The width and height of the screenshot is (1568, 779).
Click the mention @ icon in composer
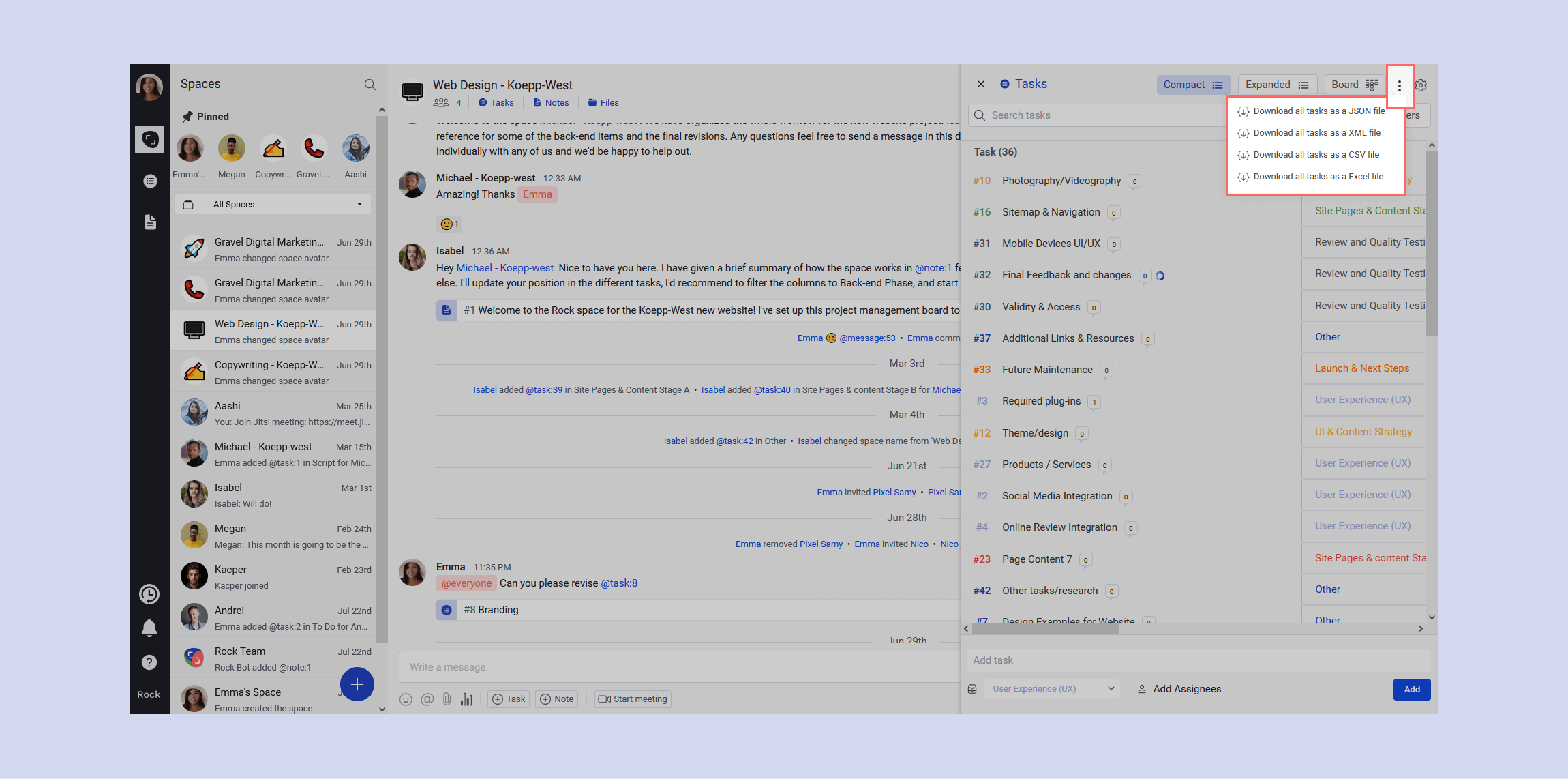point(427,699)
